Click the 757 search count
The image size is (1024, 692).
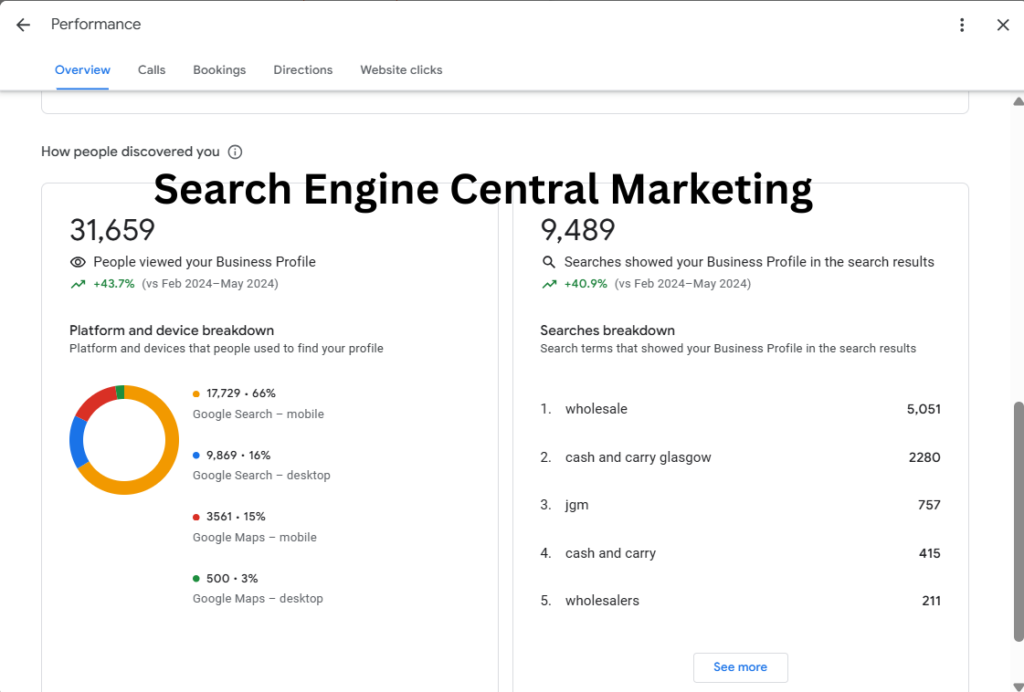tap(929, 505)
